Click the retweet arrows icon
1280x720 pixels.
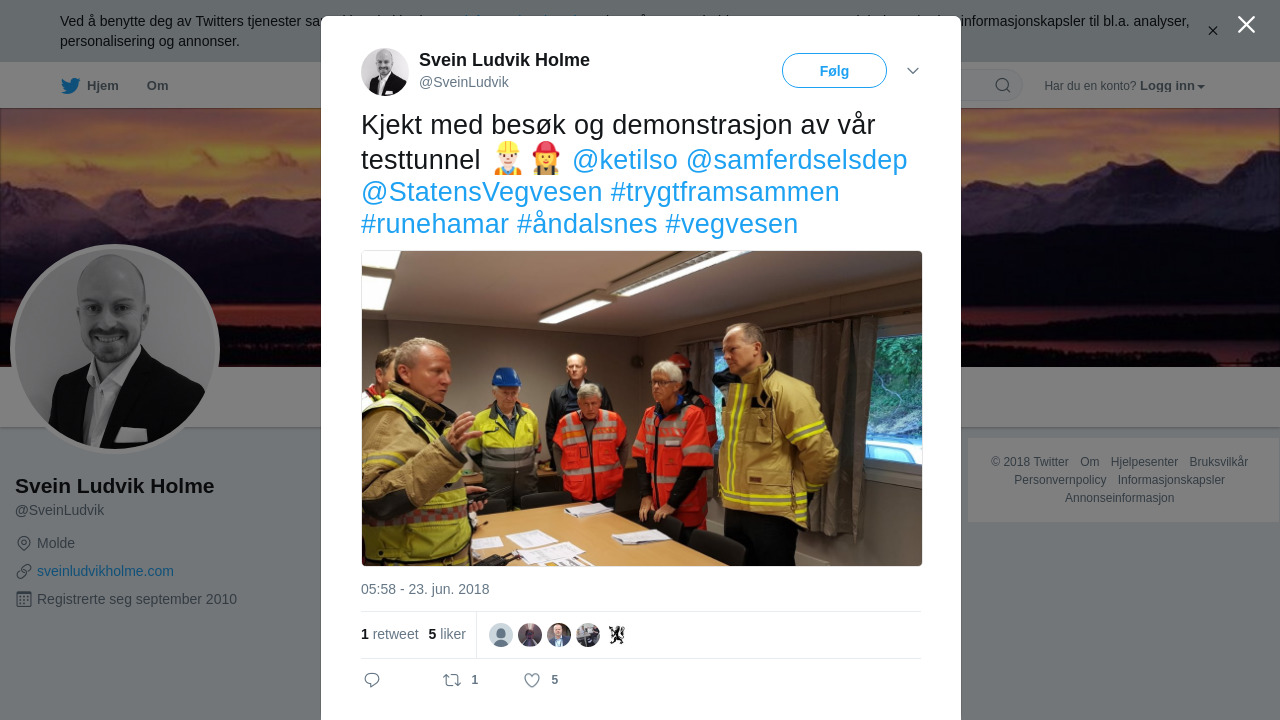(452, 680)
